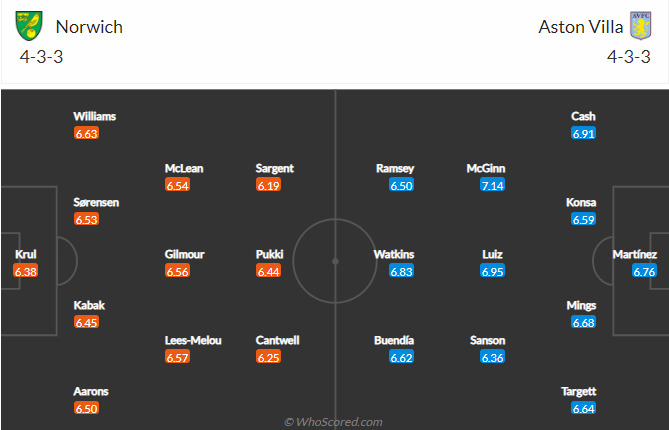This screenshot has width=669, height=430.
Task: Click player name Williams
Action: [x=94, y=116]
